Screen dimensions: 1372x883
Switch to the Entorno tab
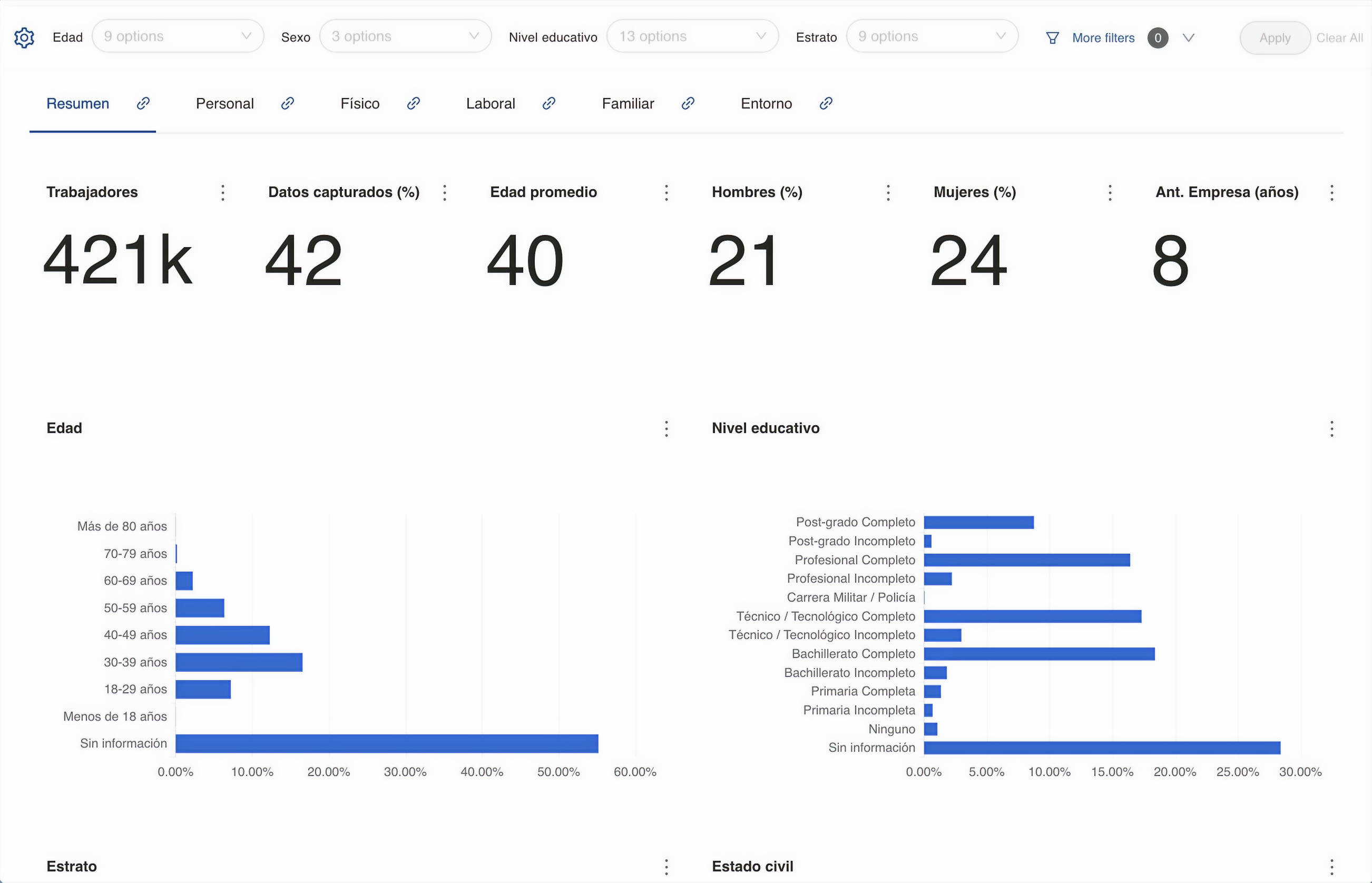click(766, 104)
